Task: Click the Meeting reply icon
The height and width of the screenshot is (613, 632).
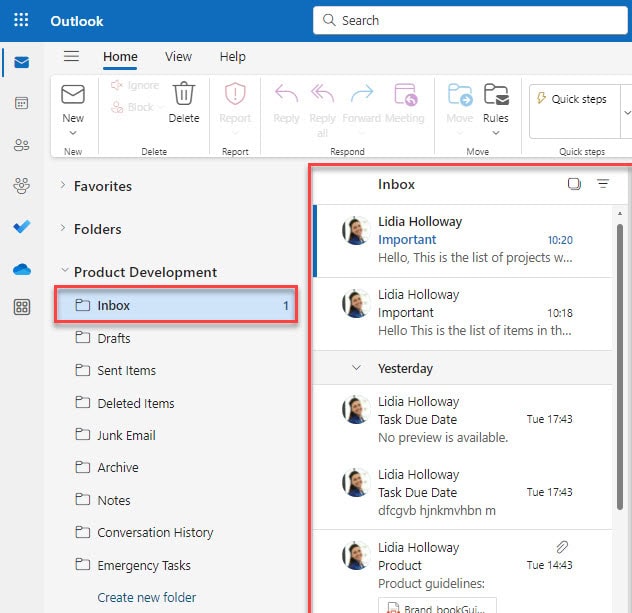Action: 405,94
